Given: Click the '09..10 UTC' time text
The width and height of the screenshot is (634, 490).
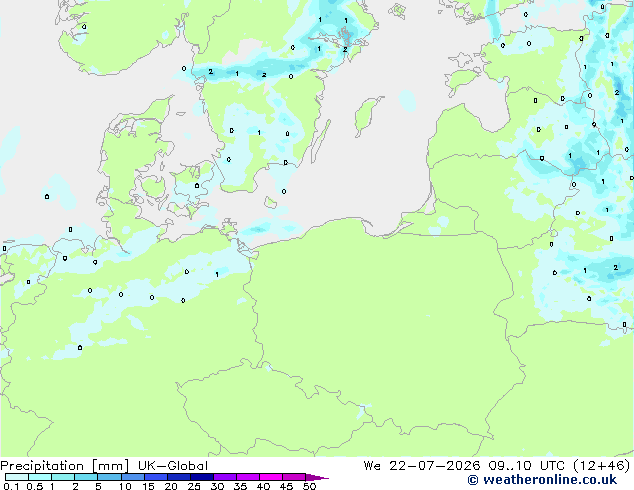Looking at the screenshot, I should pos(526,466).
